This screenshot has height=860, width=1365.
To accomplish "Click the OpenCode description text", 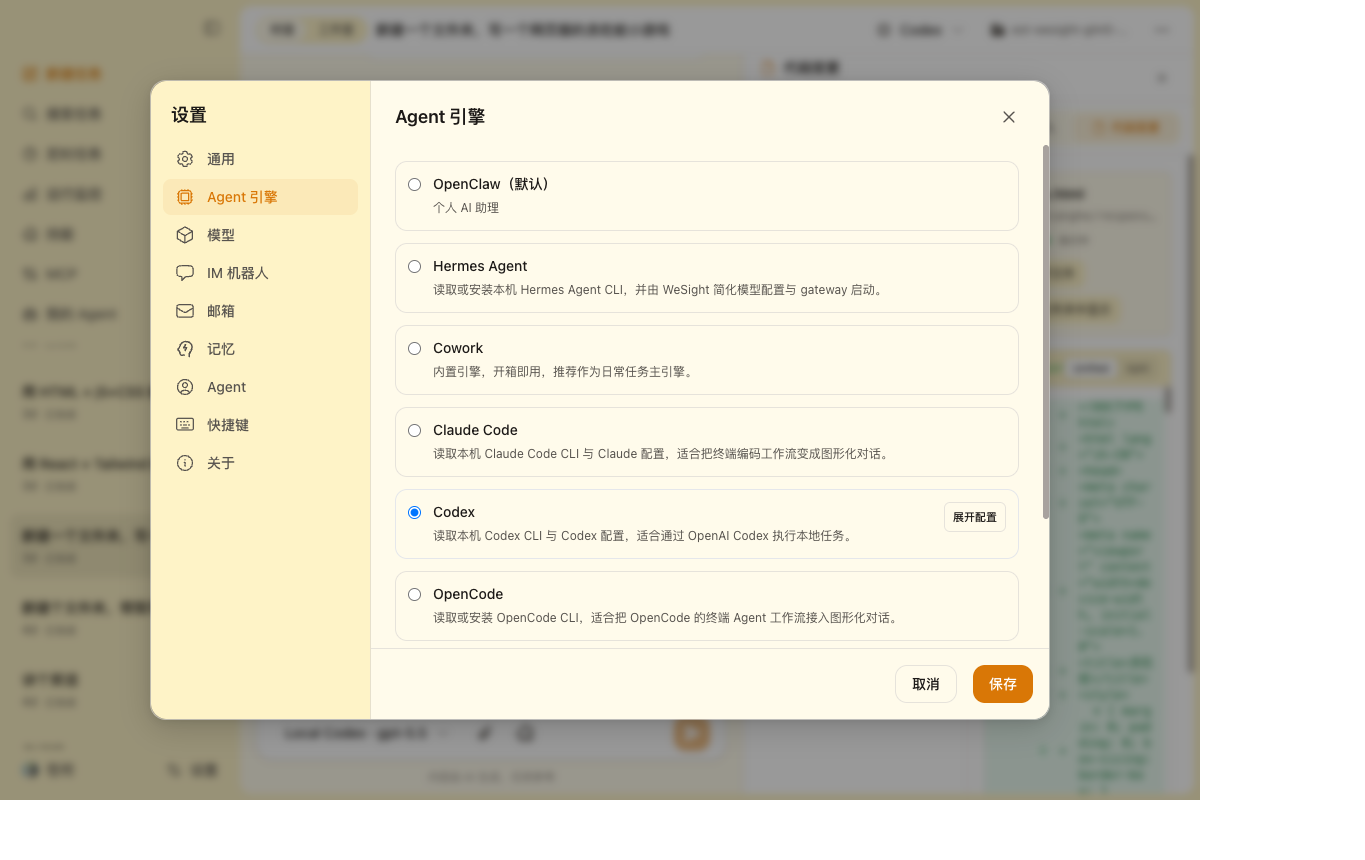I will click(667, 618).
